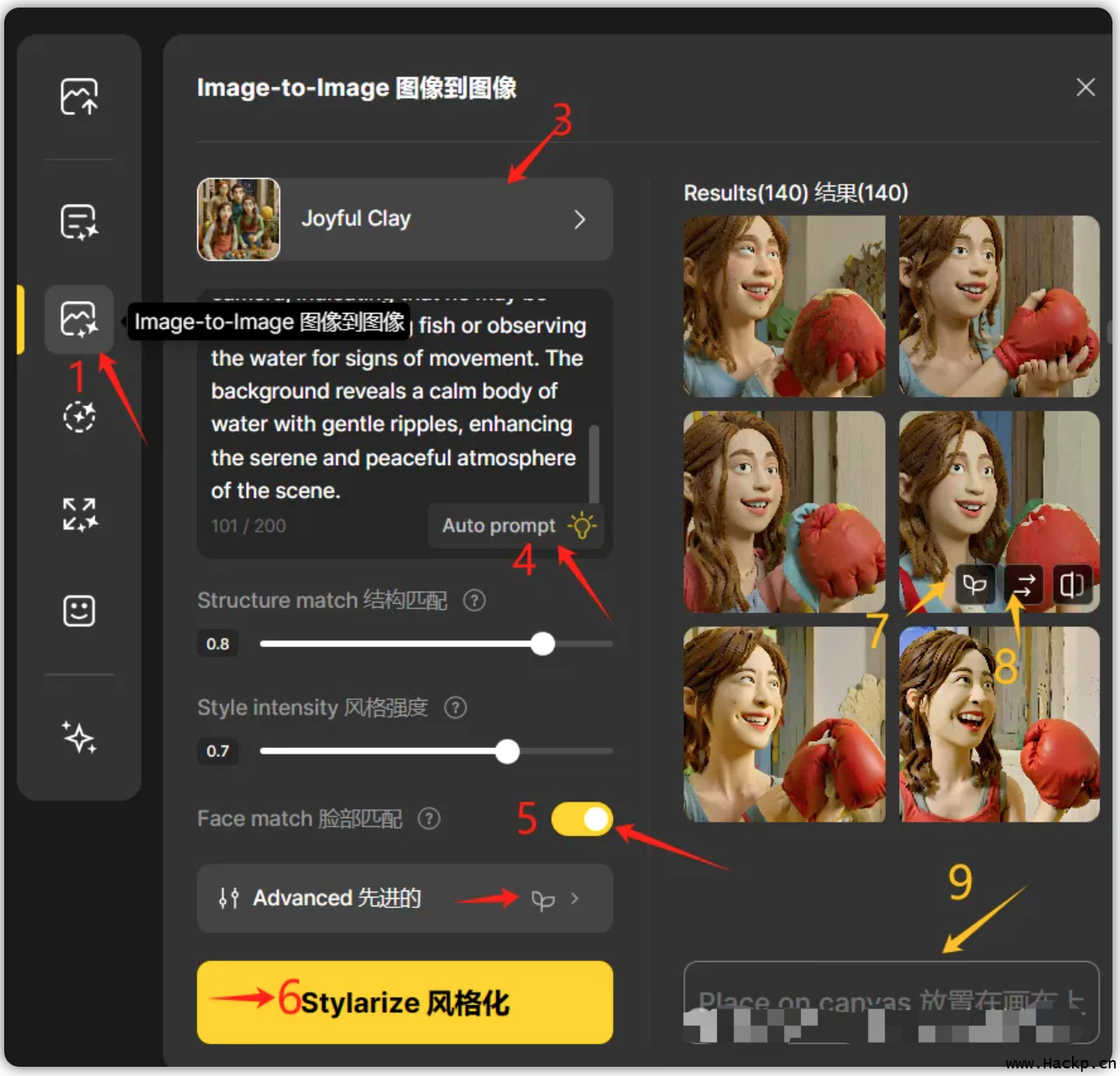Click the sparkle stars icon at sidebar bottom
This screenshot has width=1120, height=1076.
79,738
